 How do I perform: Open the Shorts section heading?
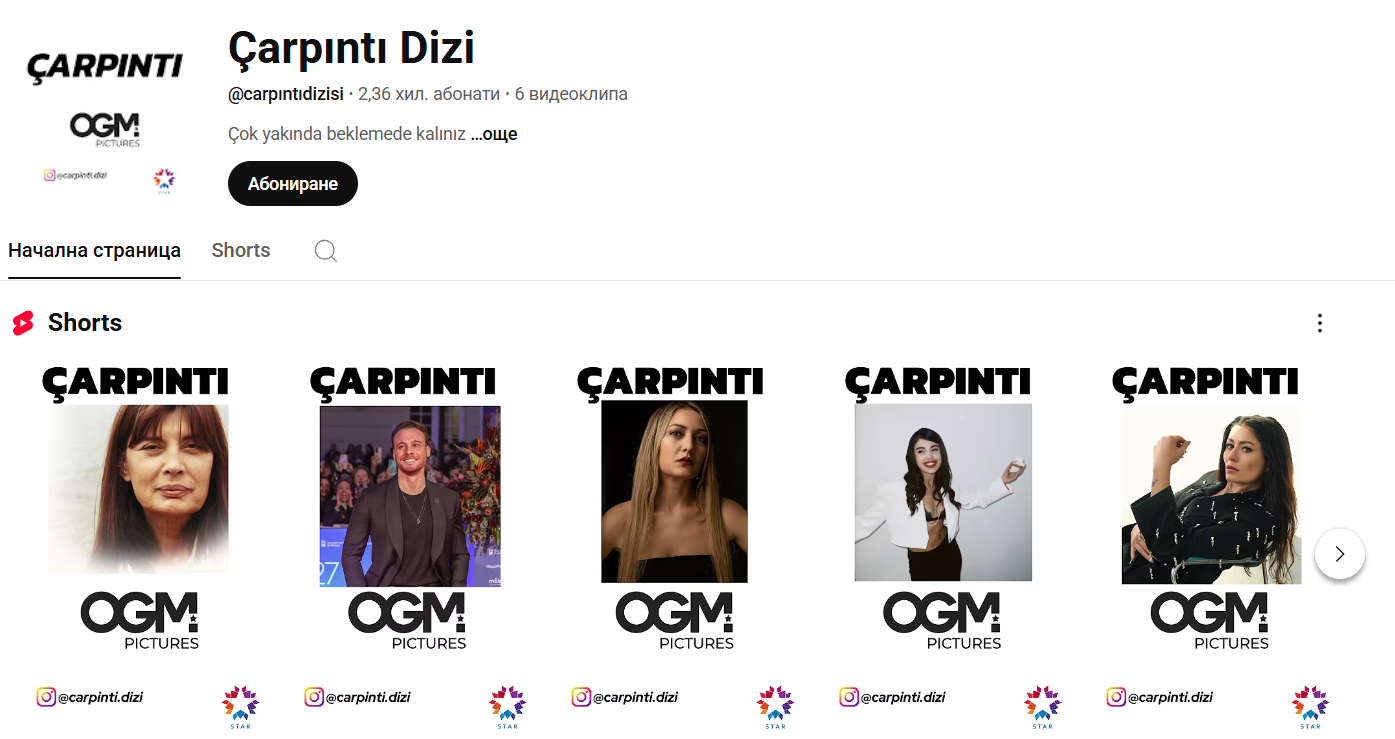click(85, 323)
